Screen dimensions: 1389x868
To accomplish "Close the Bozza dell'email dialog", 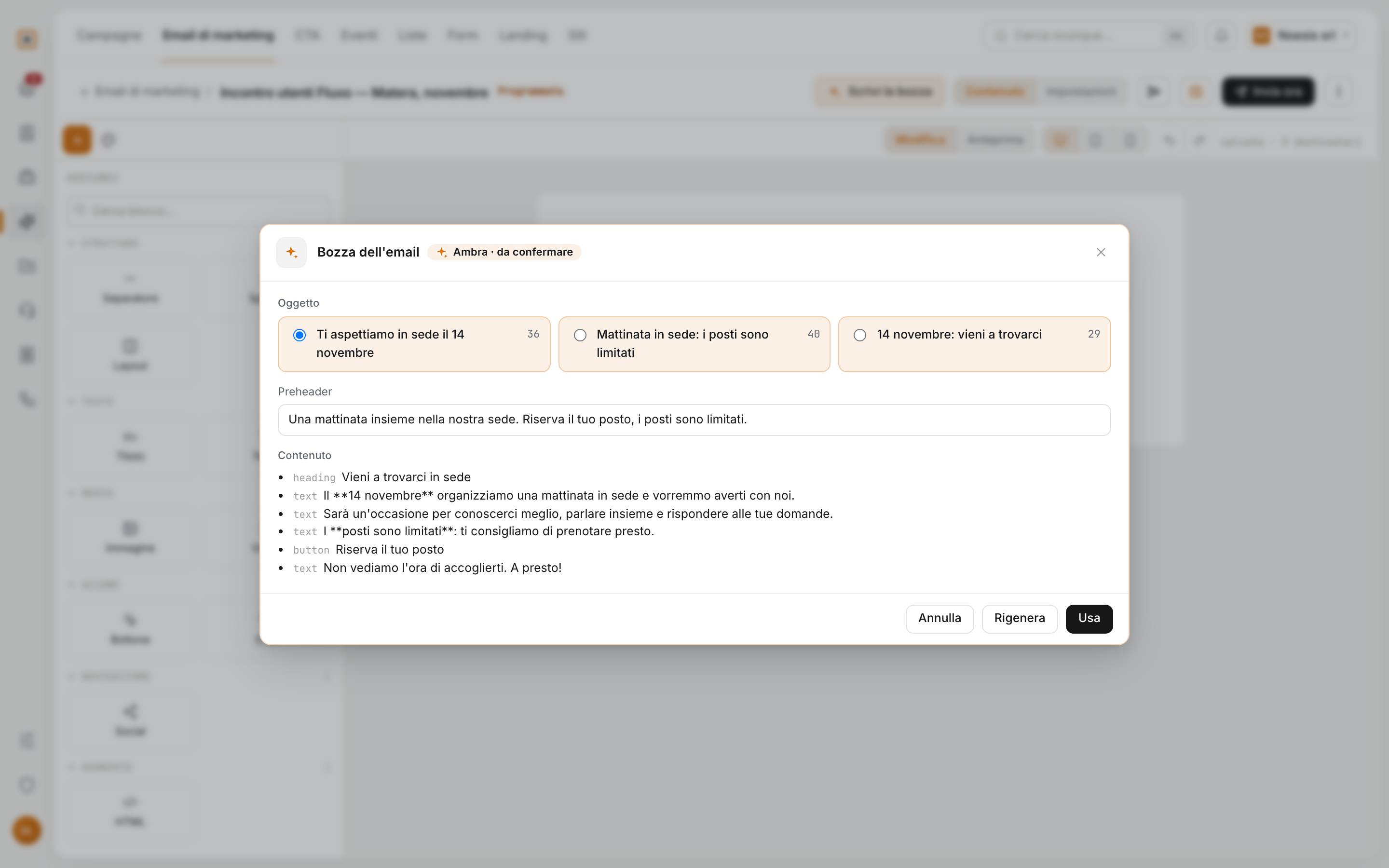I will [x=1100, y=252].
